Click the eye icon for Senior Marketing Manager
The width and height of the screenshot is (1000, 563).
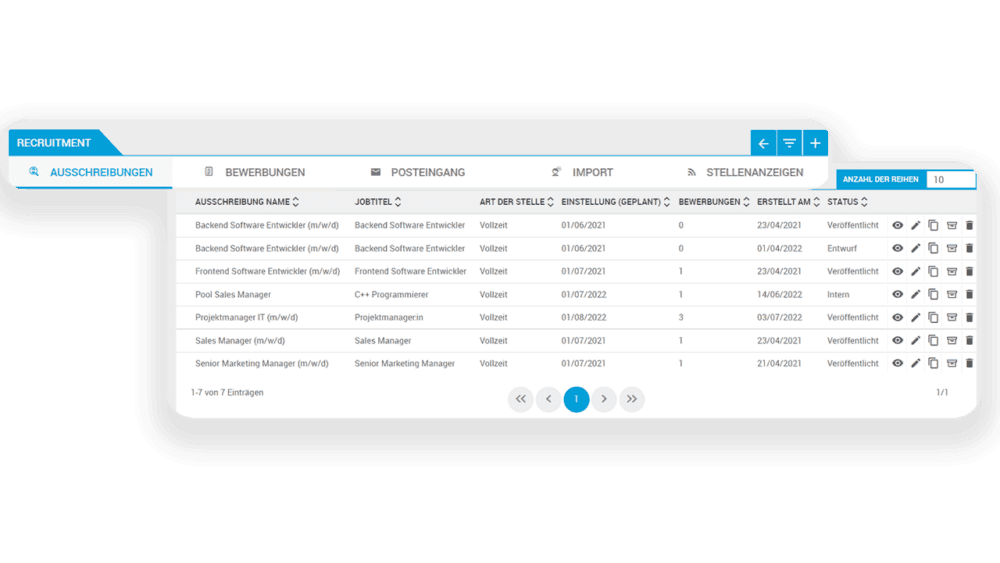coord(898,364)
